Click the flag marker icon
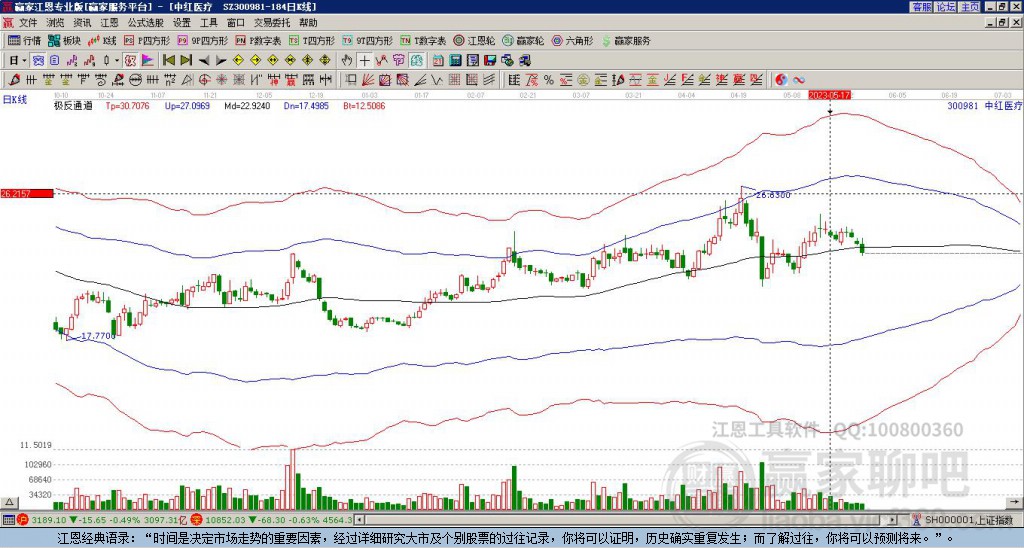This screenshot has height=548, width=1024. point(148,61)
